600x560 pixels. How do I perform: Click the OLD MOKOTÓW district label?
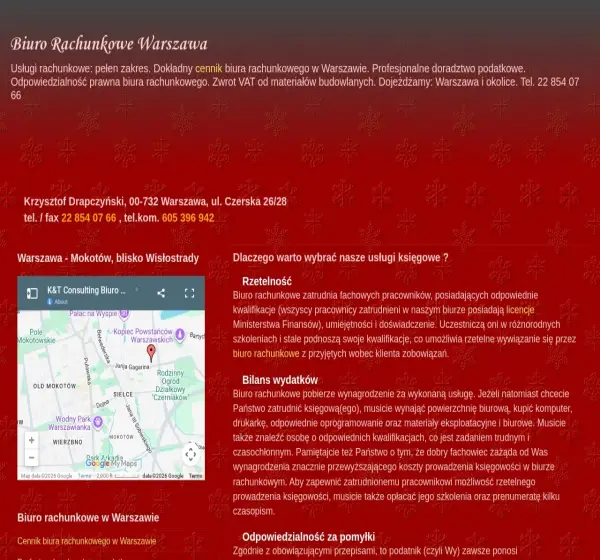coord(54,386)
